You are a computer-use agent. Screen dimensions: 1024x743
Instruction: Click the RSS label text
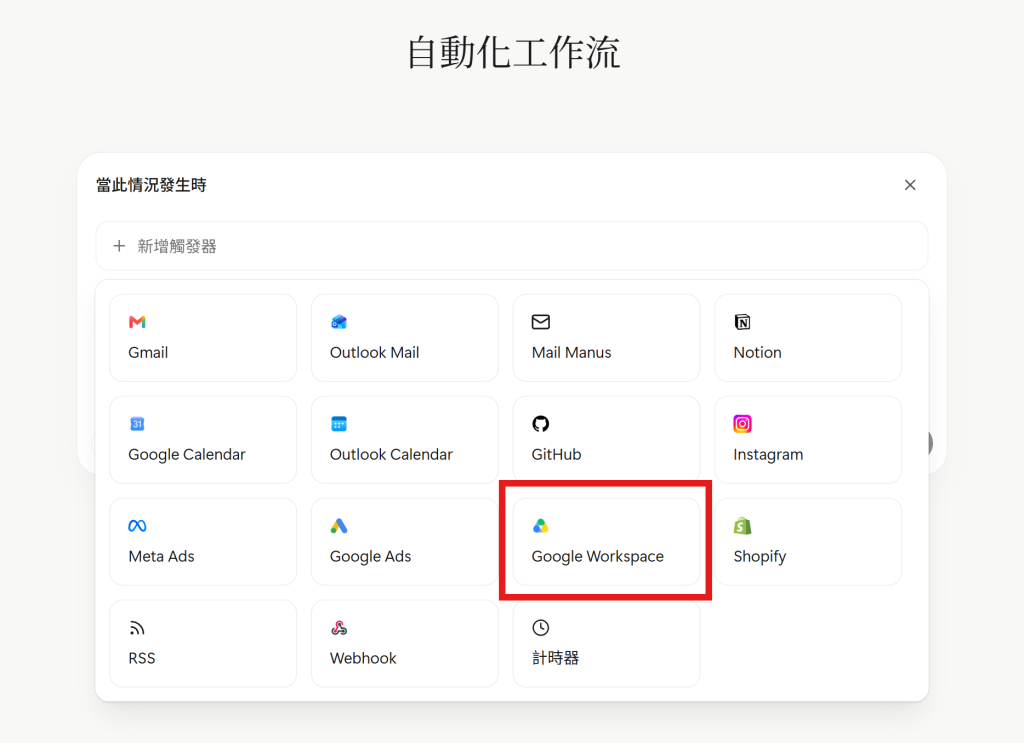click(142, 658)
